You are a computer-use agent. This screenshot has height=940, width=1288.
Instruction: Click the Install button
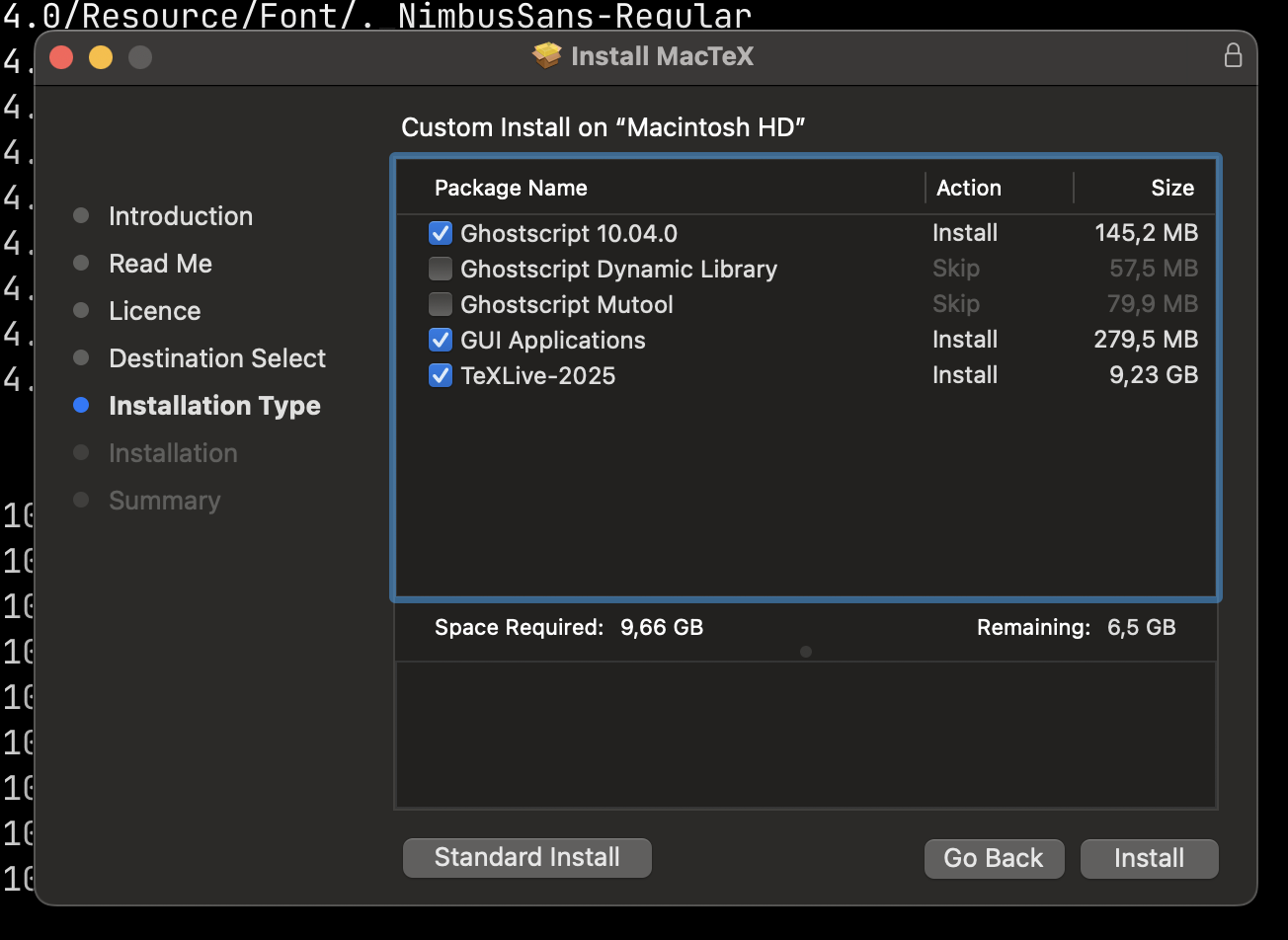point(1149,858)
